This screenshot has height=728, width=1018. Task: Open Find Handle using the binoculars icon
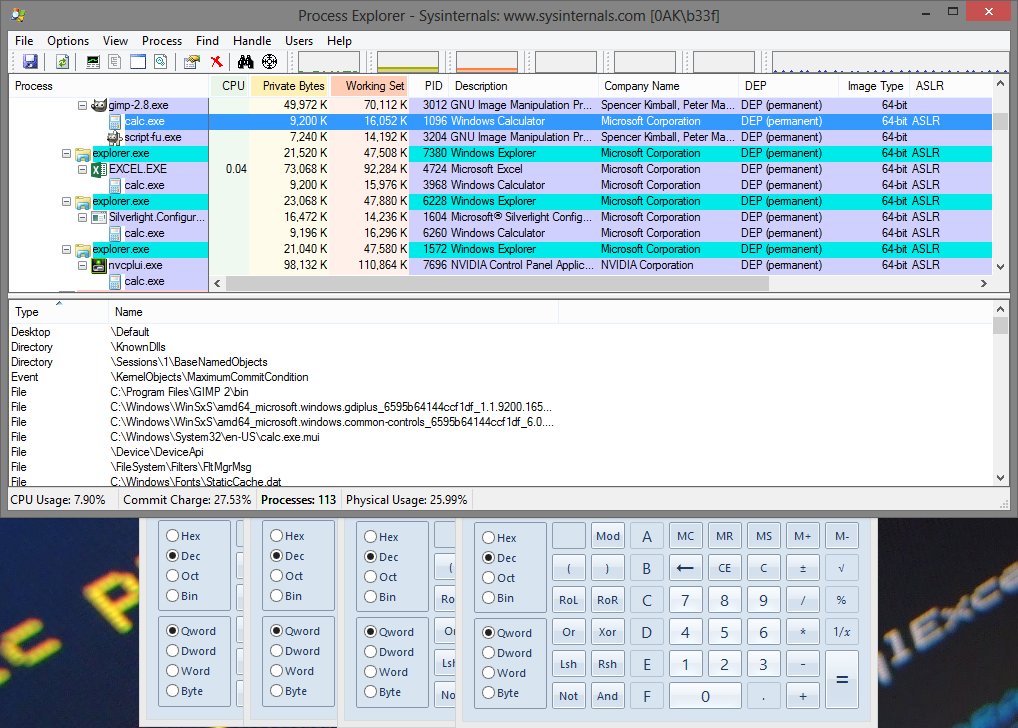pyautogui.click(x=247, y=61)
